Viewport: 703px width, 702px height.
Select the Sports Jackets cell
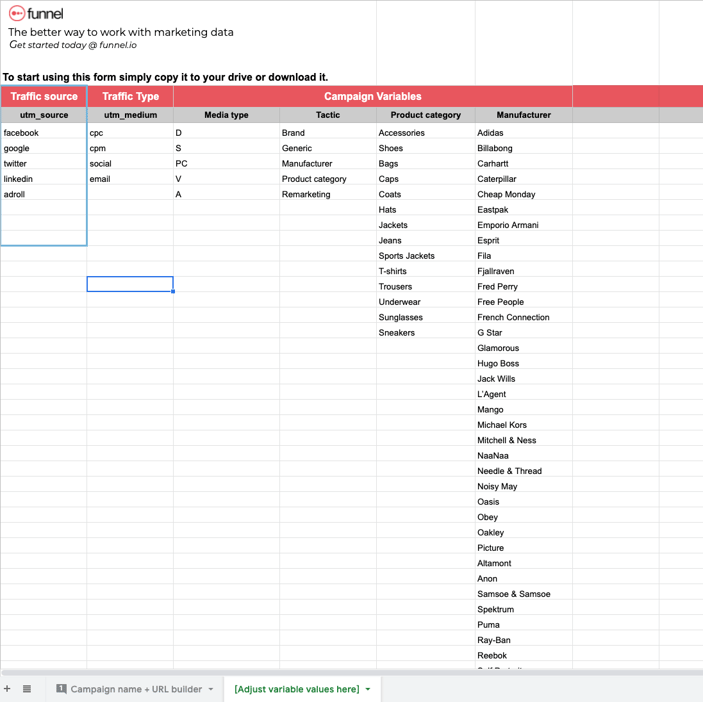click(425, 256)
